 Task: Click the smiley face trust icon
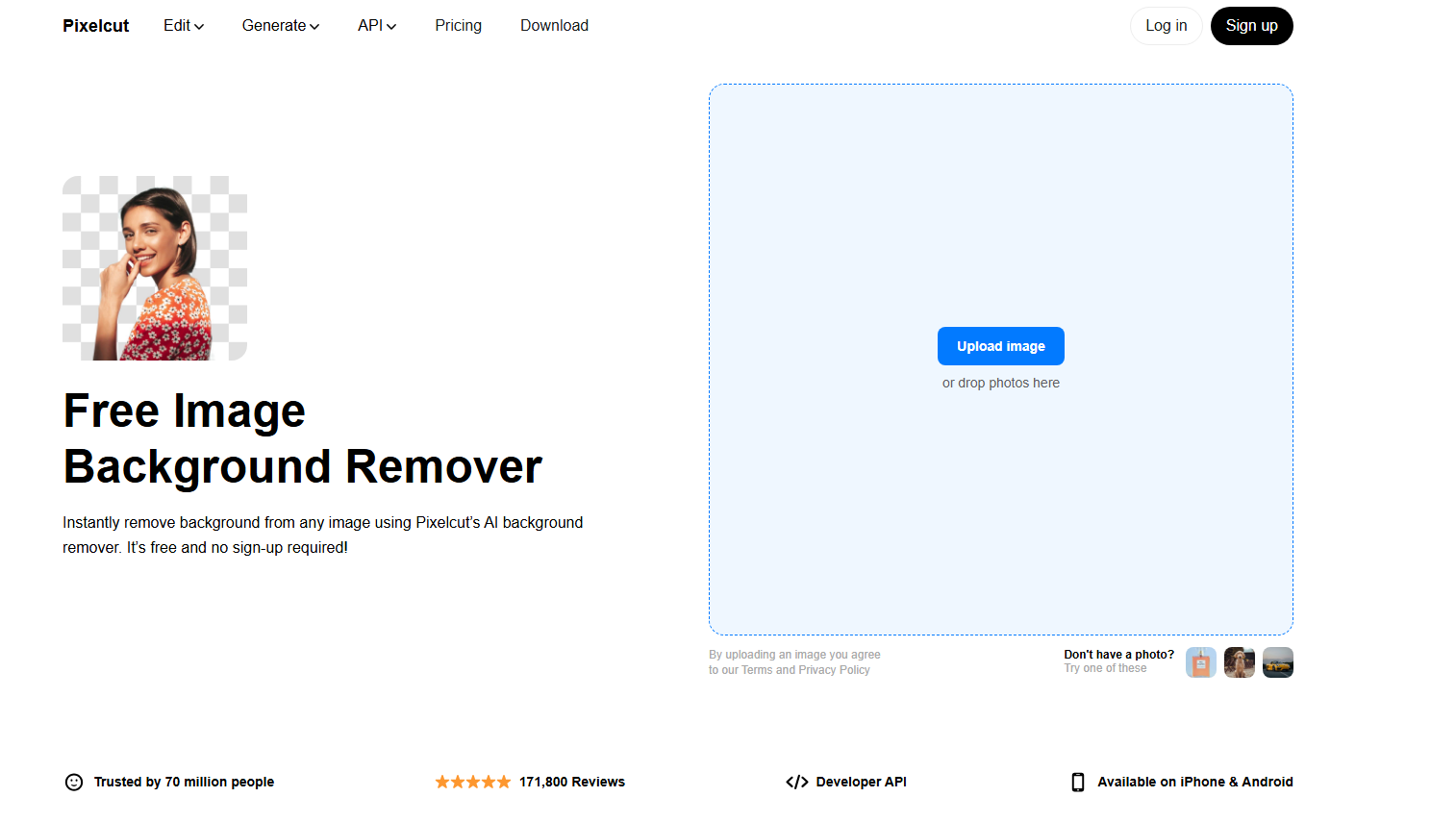pyautogui.click(x=74, y=782)
